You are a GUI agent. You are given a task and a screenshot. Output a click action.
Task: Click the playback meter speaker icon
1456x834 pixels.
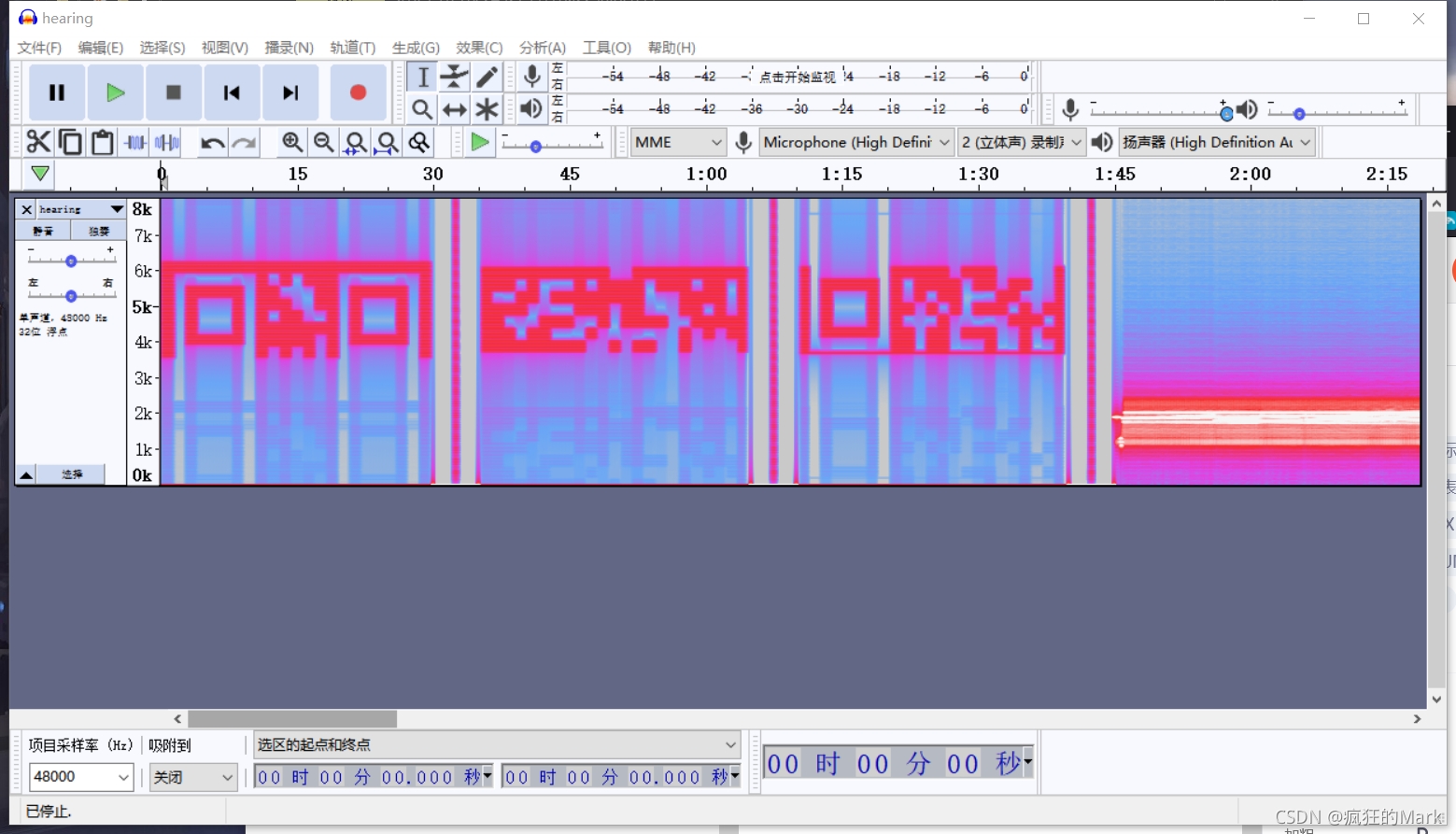(x=531, y=108)
